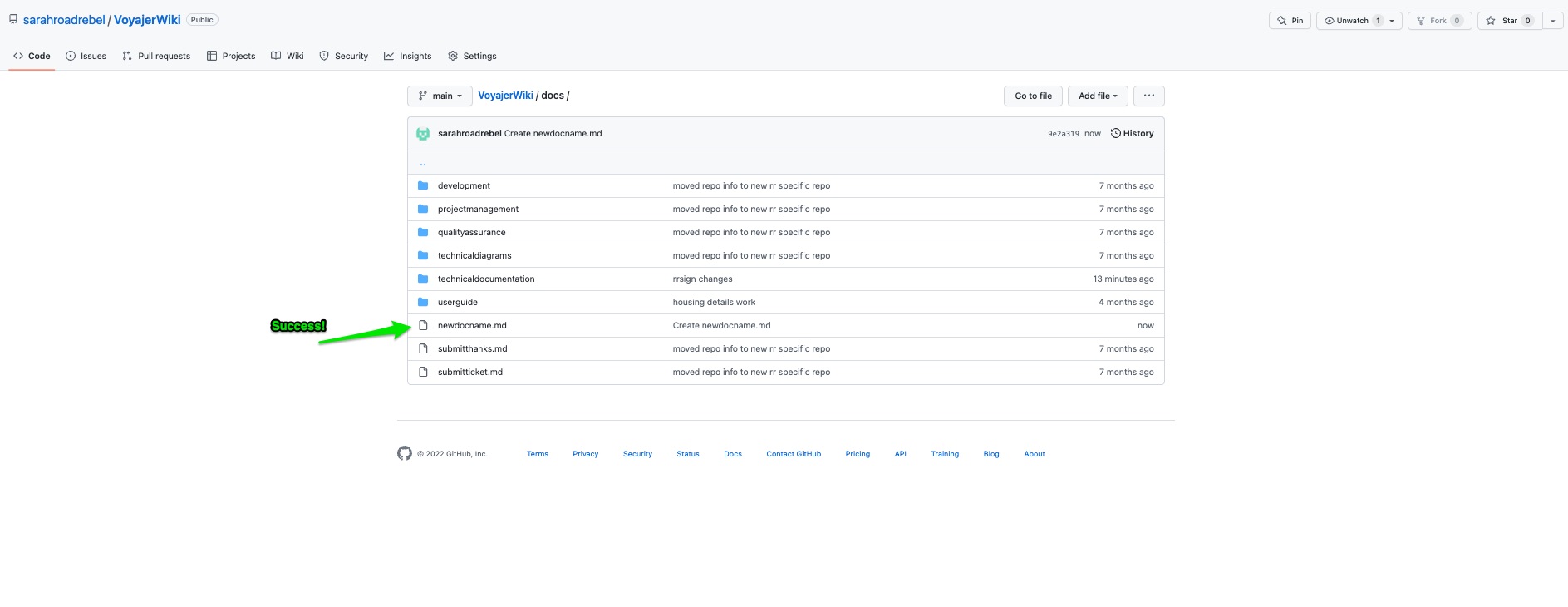Open commit hash 9e2a319
The height and width of the screenshot is (607, 1568).
click(x=1063, y=134)
